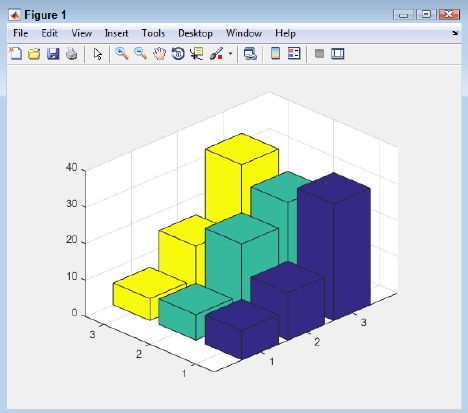Toggle the Brush/Select Data tool
This screenshot has width=468, height=413.
tap(216, 53)
